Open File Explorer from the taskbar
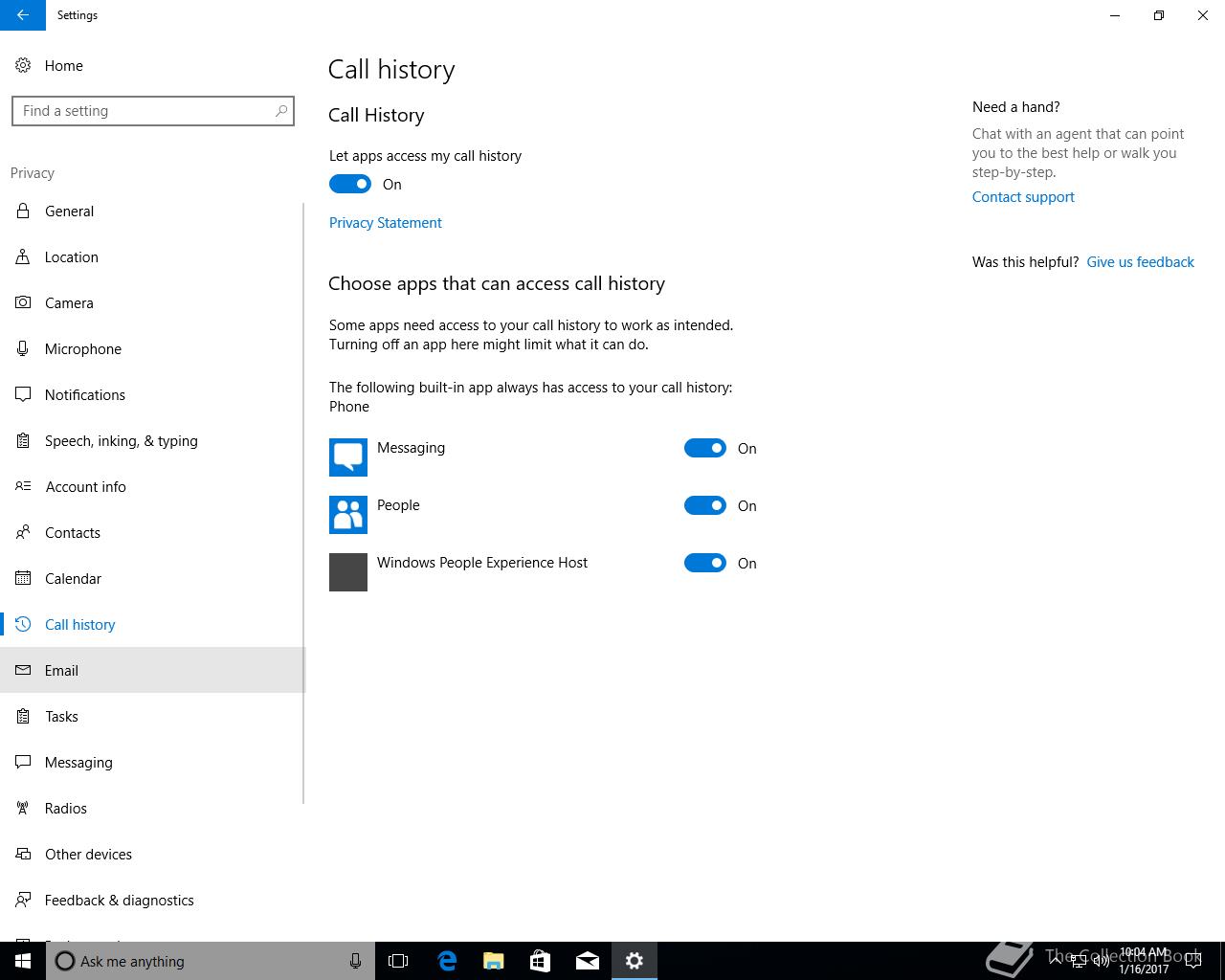The height and width of the screenshot is (980, 1225). (x=493, y=961)
